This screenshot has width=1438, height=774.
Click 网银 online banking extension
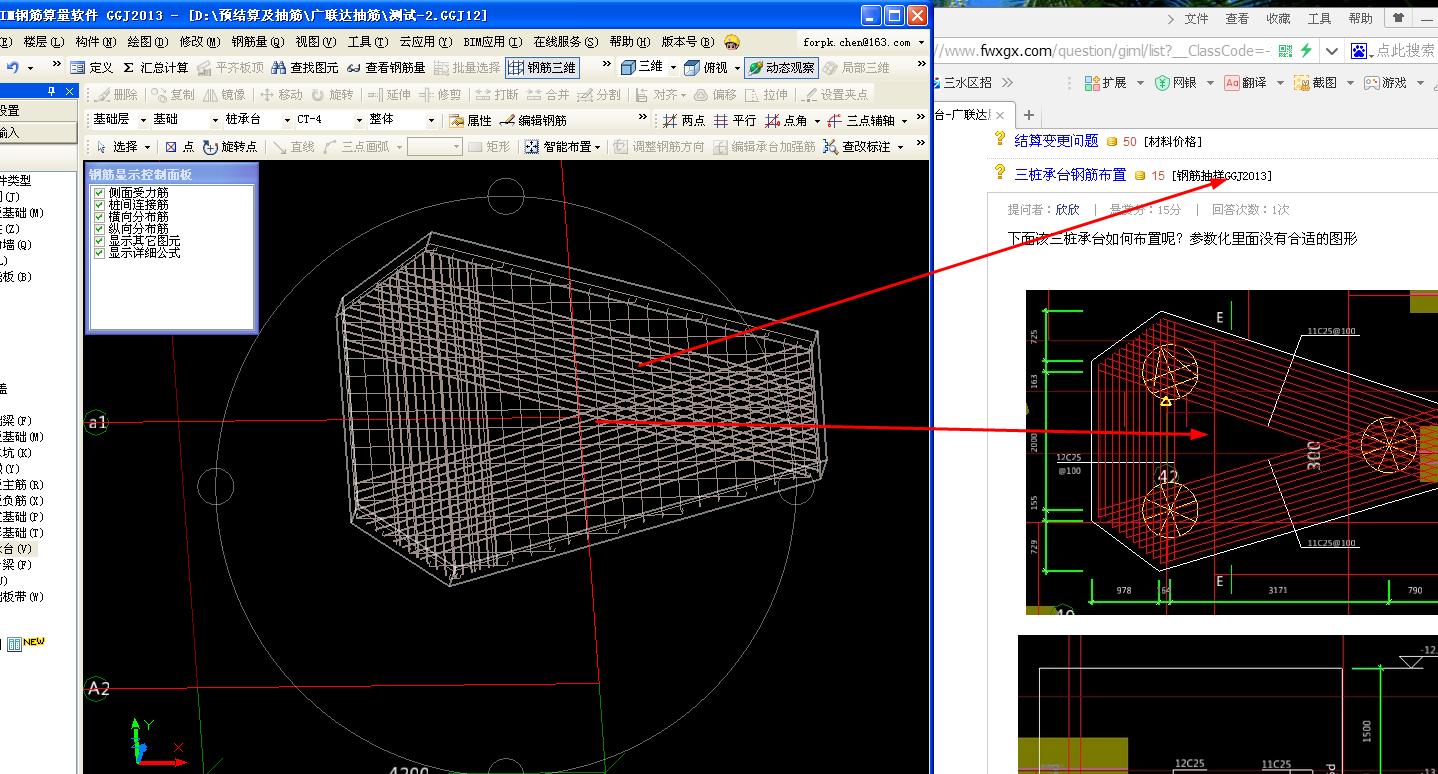click(1176, 83)
